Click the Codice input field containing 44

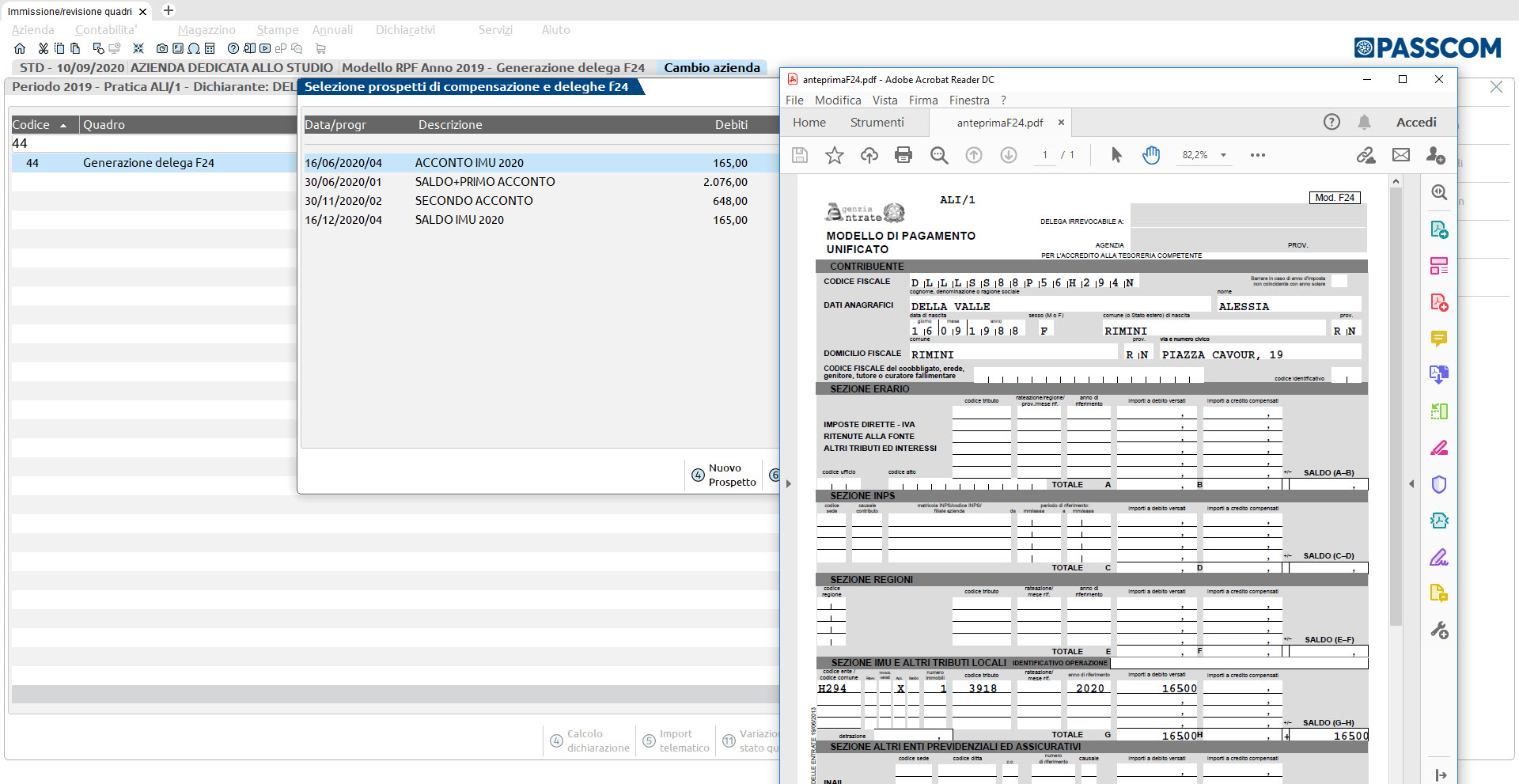click(153, 143)
